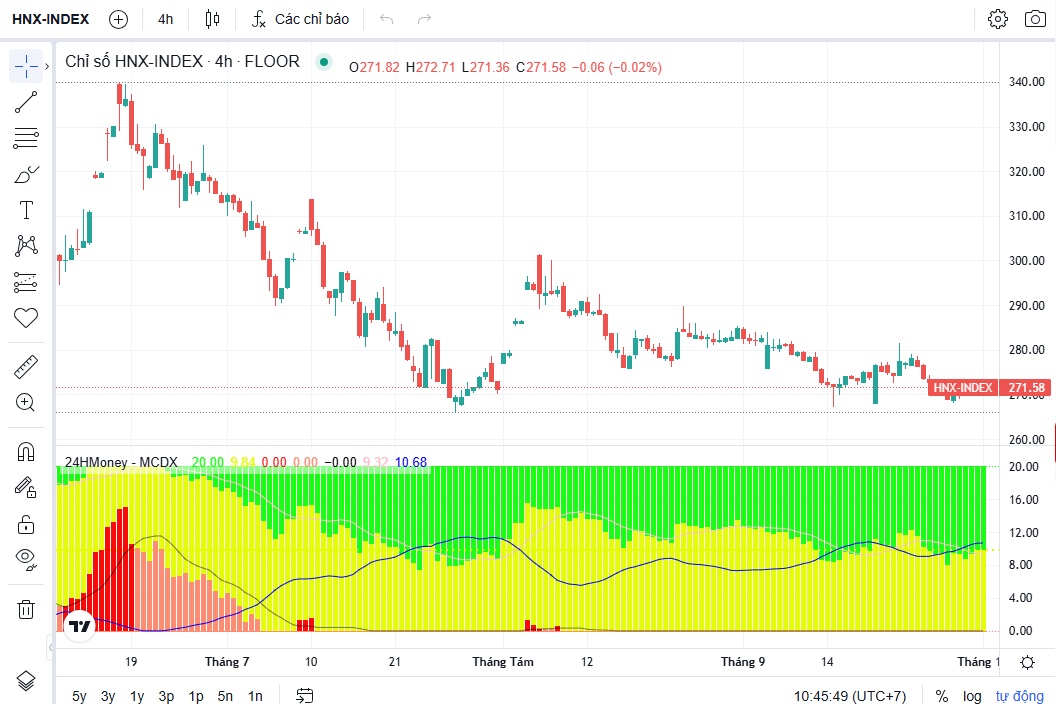The height and width of the screenshot is (704, 1056).
Task: Toggle percent scale mode
Action: tap(942, 696)
